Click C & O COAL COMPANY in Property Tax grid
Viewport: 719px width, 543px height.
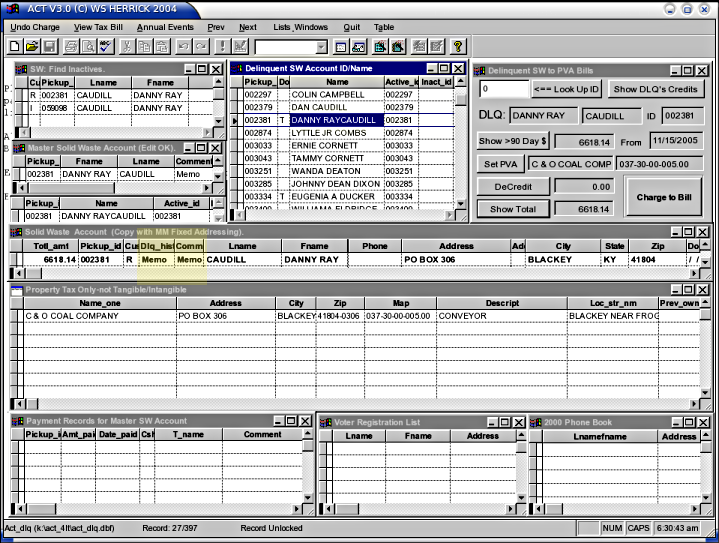(100, 316)
